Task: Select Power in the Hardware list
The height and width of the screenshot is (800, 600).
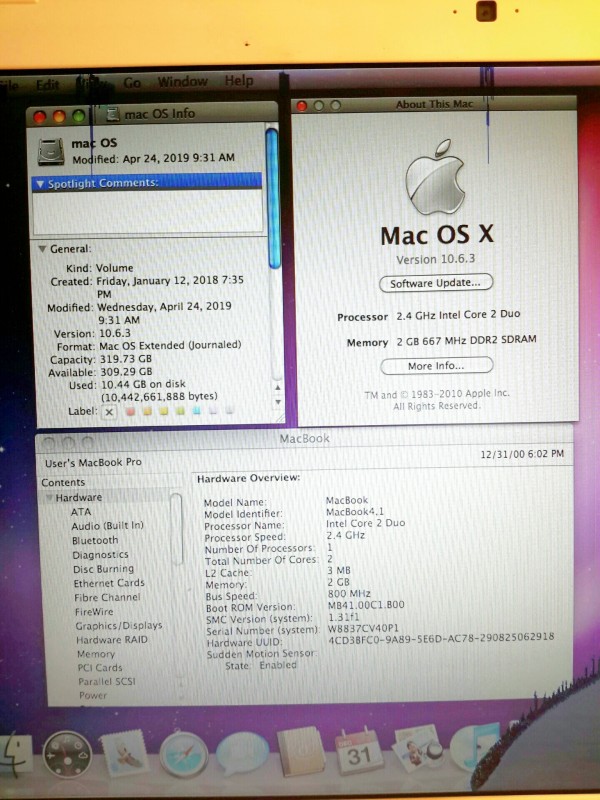Action: click(x=93, y=695)
